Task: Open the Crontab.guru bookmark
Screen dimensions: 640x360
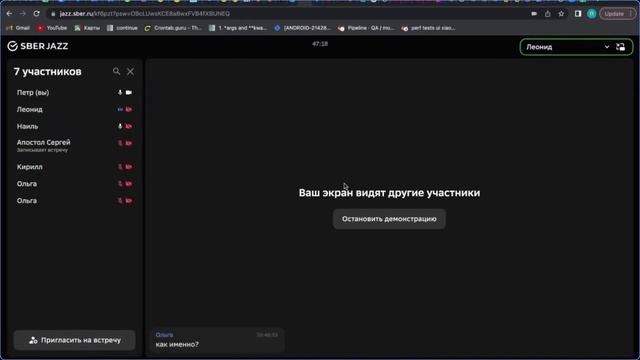Action: pyautogui.click(x=173, y=28)
